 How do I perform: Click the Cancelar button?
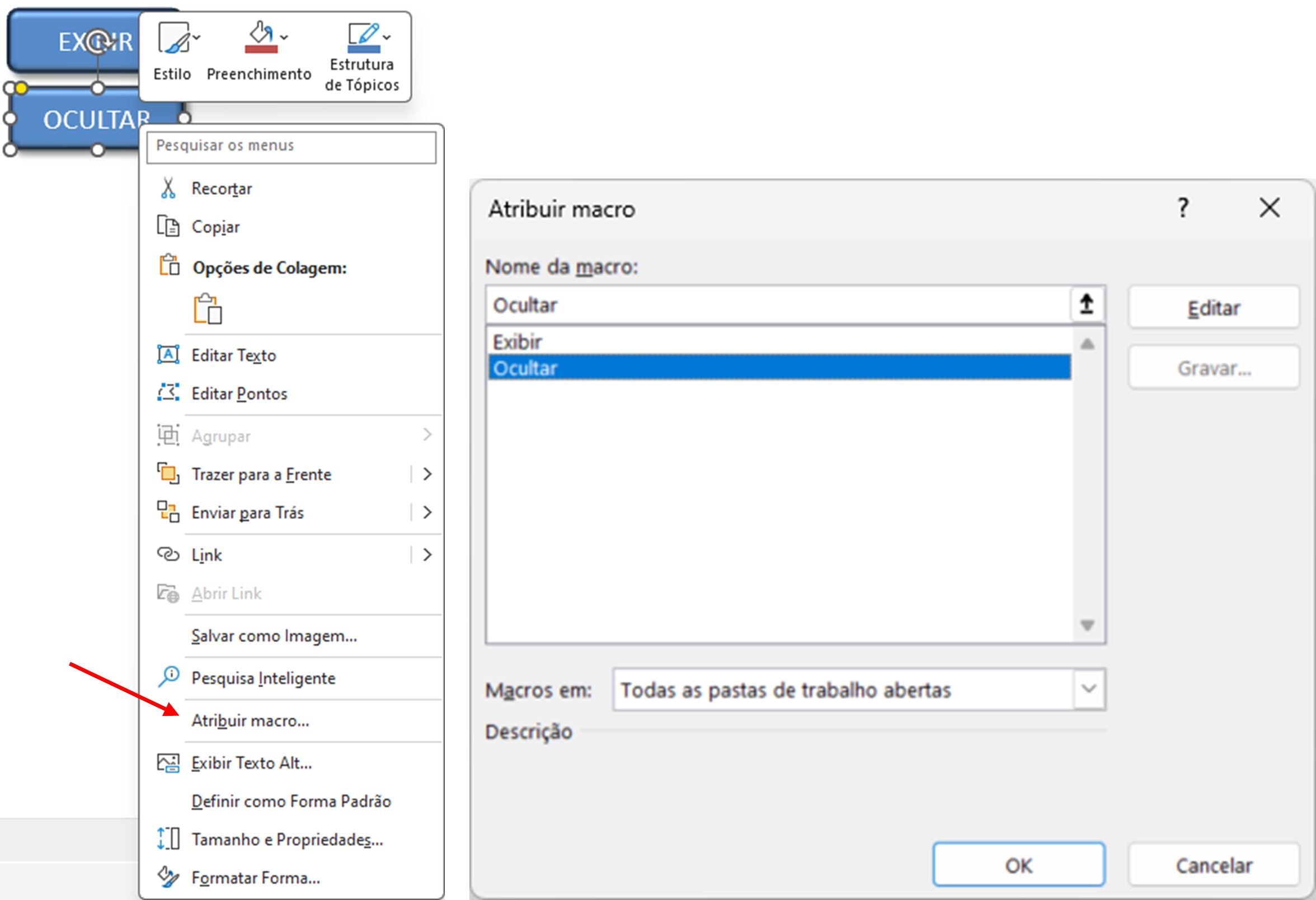[x=1214, y=865]
